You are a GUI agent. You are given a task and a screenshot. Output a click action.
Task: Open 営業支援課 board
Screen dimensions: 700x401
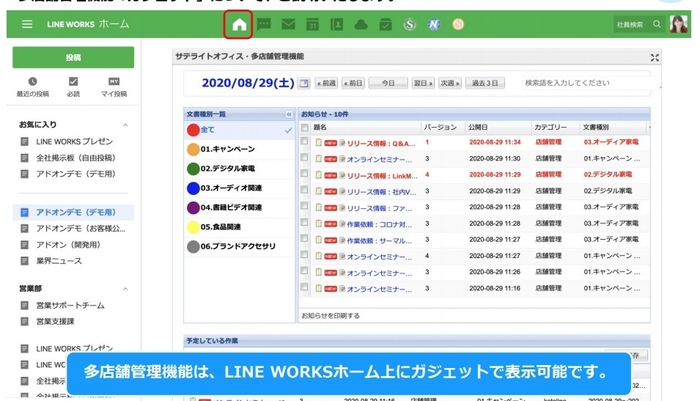55,322
